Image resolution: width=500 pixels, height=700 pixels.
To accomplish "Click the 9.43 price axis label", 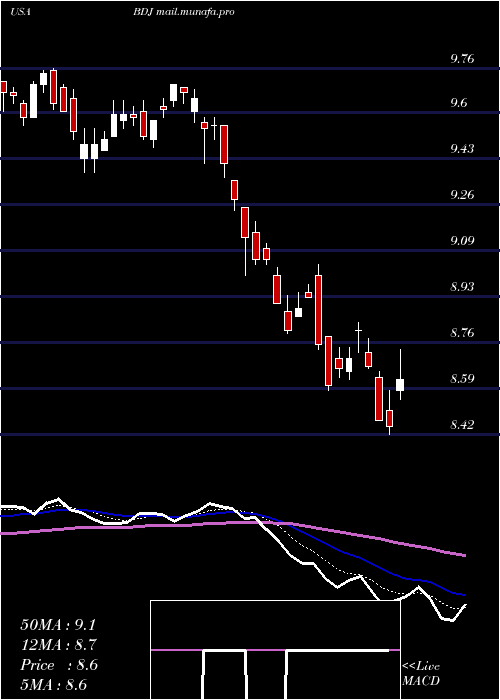I will pos(462,149).
